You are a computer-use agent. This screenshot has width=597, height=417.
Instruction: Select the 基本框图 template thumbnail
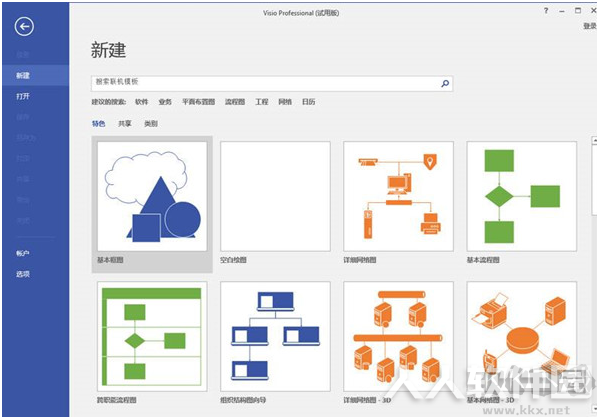(x=152, y=197)
